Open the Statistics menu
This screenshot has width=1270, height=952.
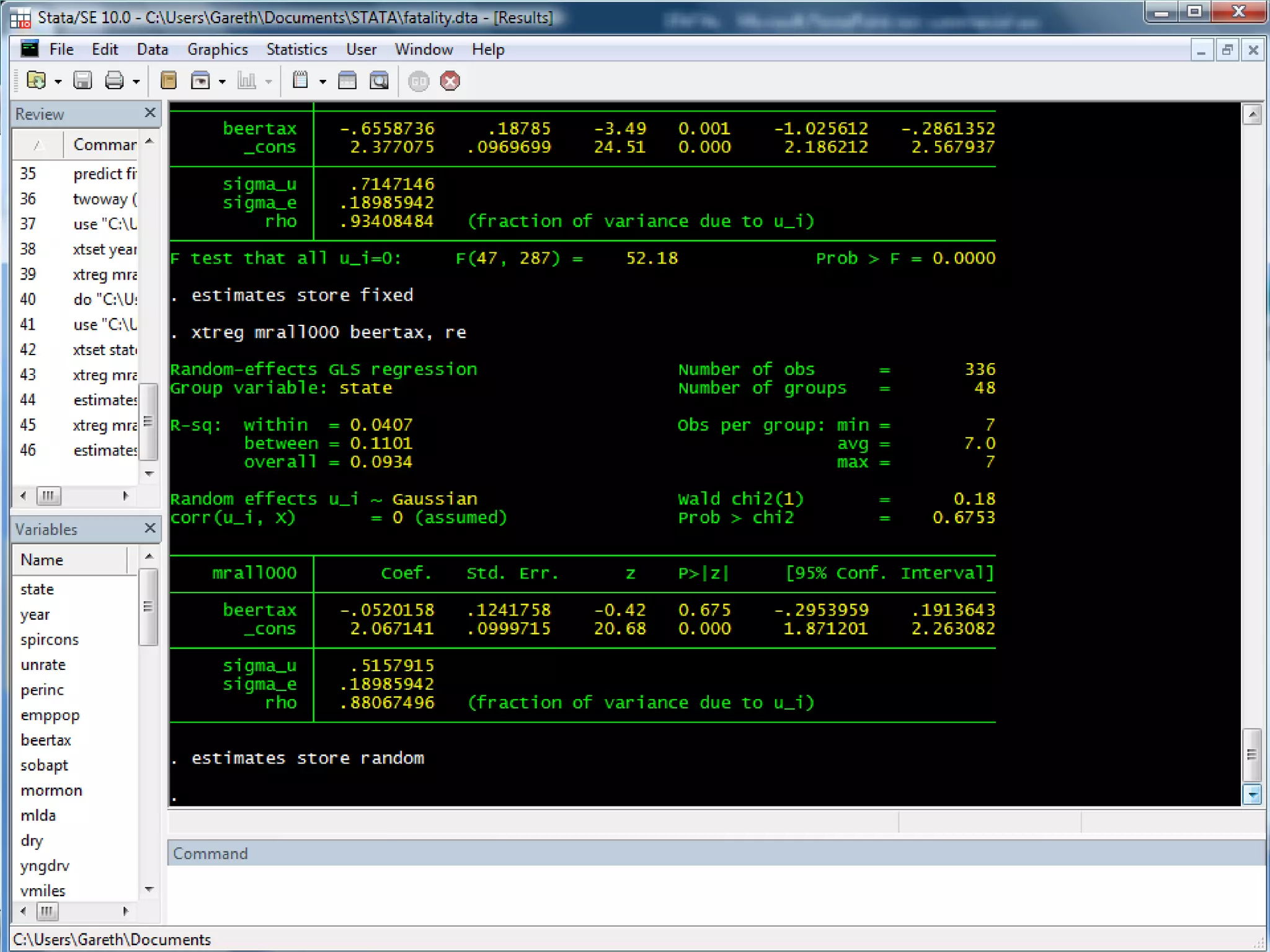click(296, 50)
